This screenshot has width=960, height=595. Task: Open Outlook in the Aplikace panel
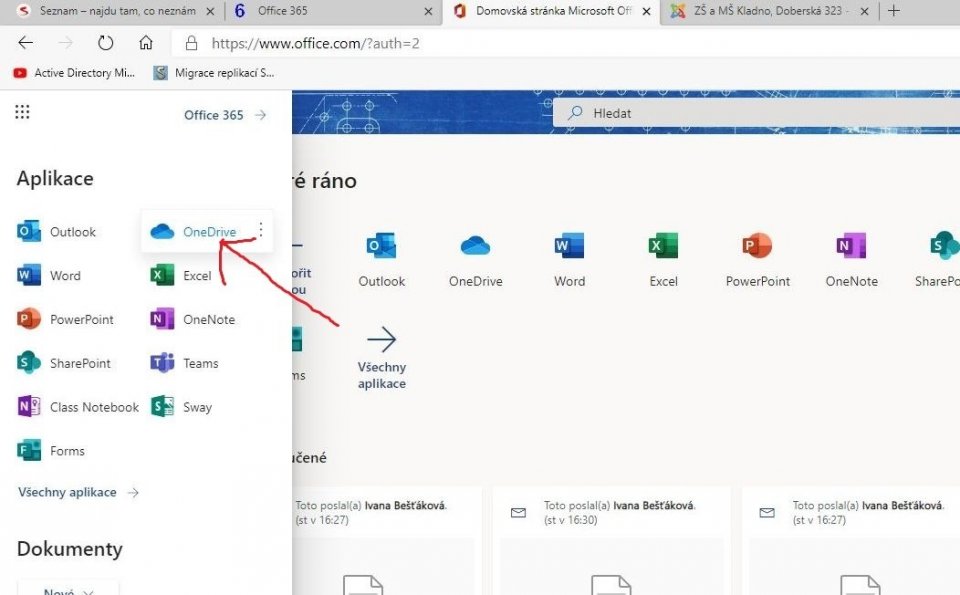click(56, 231)
